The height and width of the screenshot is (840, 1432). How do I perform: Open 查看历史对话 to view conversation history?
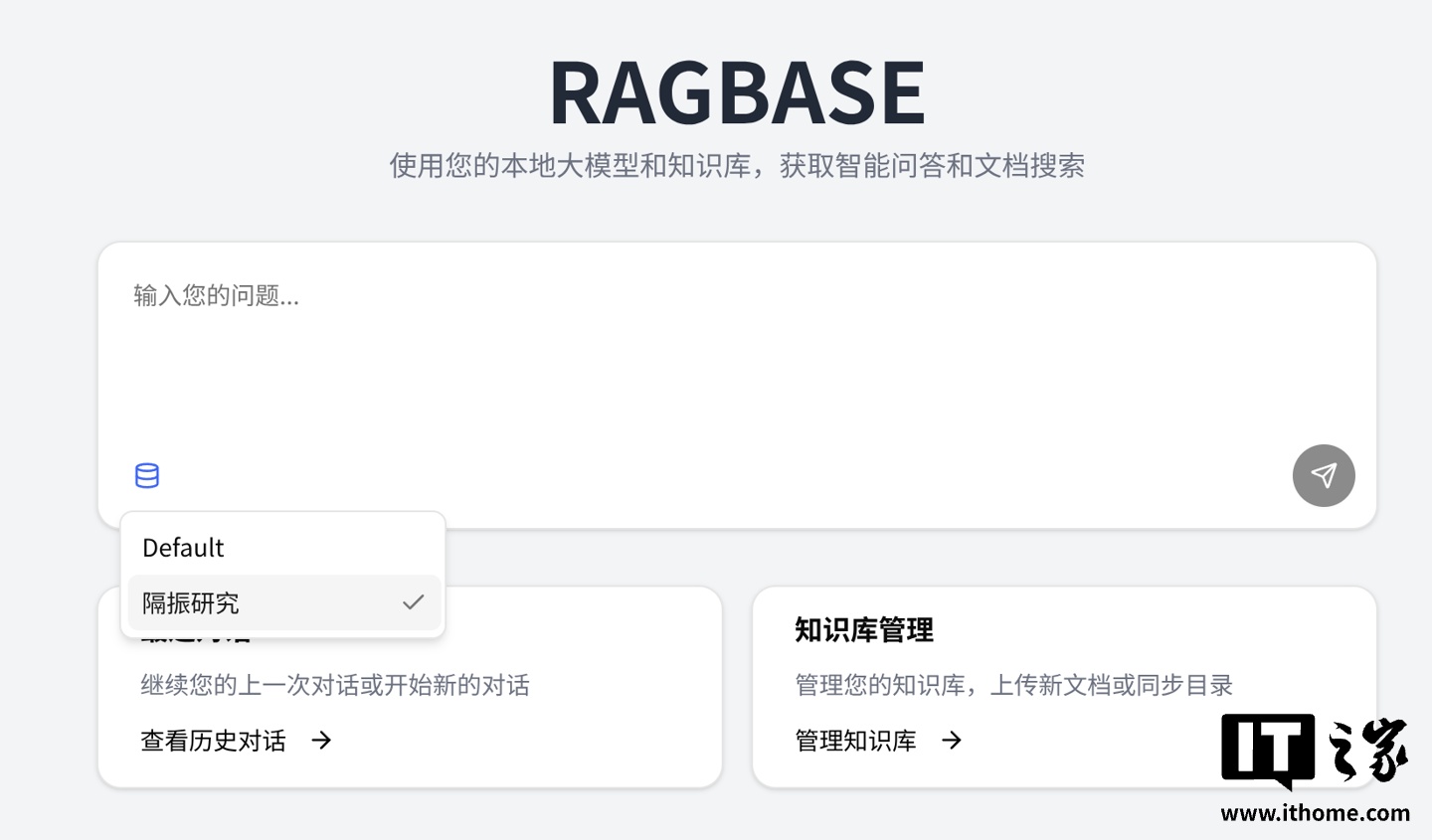click(x=214, y=741)
